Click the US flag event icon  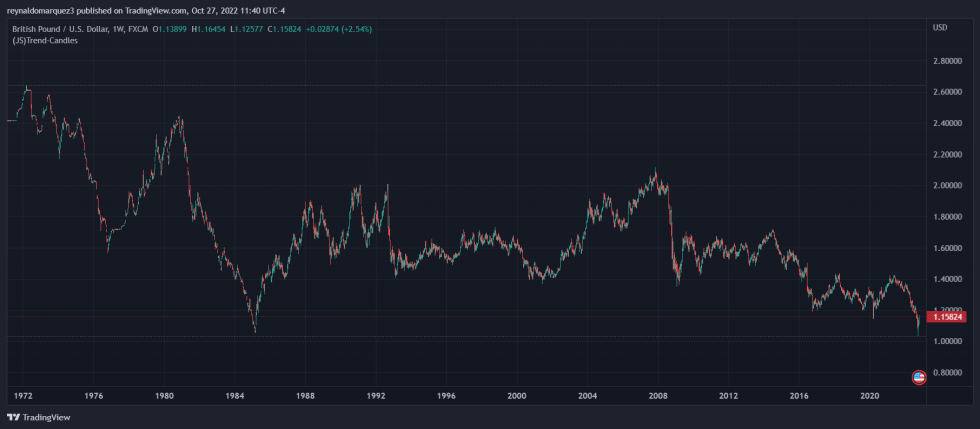click(x=919, y=377)
